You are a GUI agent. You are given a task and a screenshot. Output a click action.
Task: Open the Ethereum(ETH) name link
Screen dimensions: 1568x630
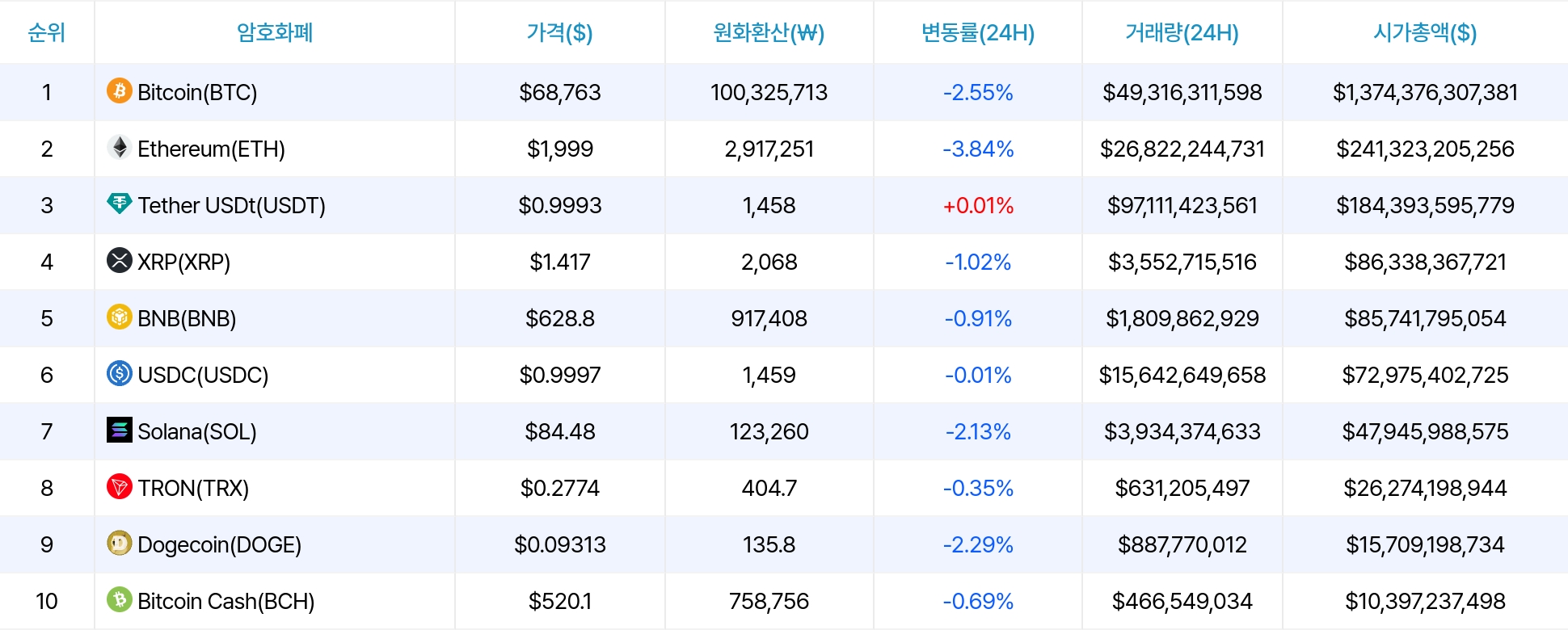(211, 149)
